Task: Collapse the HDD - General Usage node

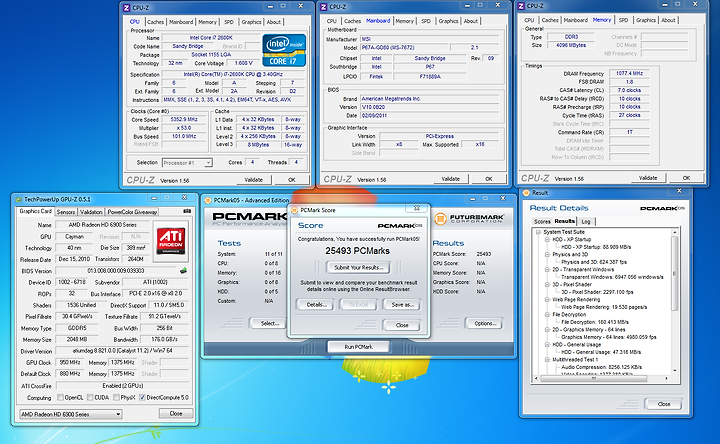Action: (x=547, y=344)
